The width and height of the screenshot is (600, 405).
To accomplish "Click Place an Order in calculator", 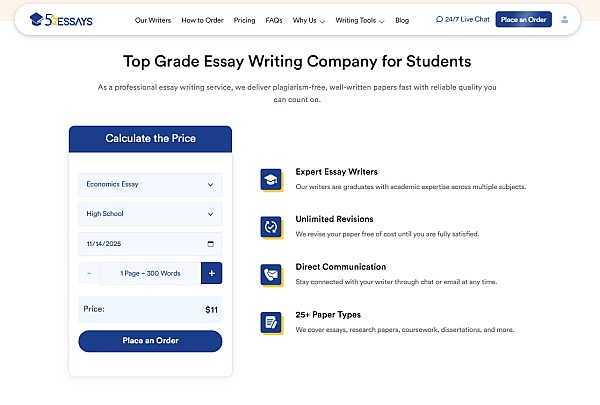I will coord(150,341).
